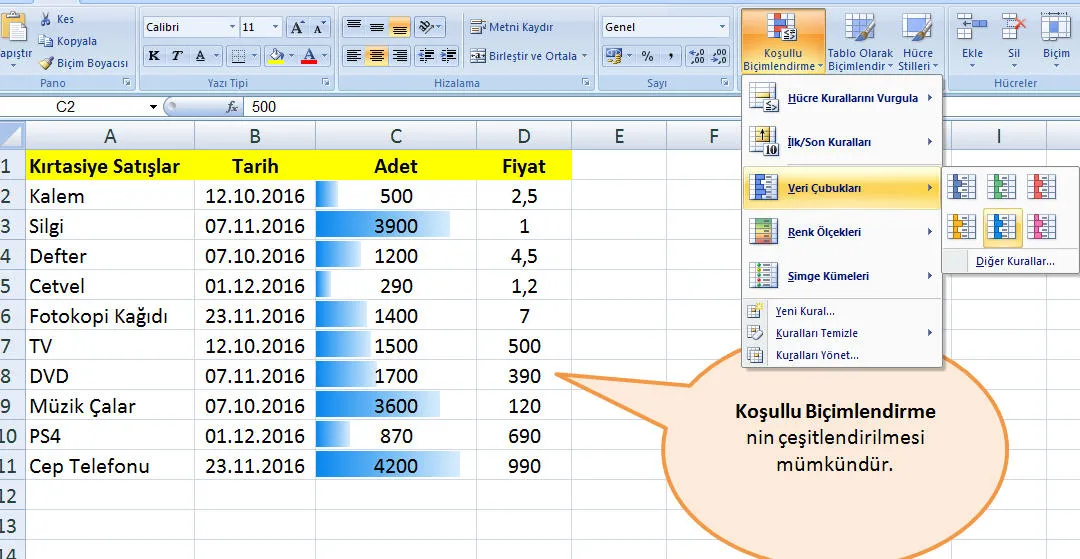Image resolution: width=1080 pixels, height=559 pixels.
Task: Open the Calibri font name dropdown
Action: 232,27
